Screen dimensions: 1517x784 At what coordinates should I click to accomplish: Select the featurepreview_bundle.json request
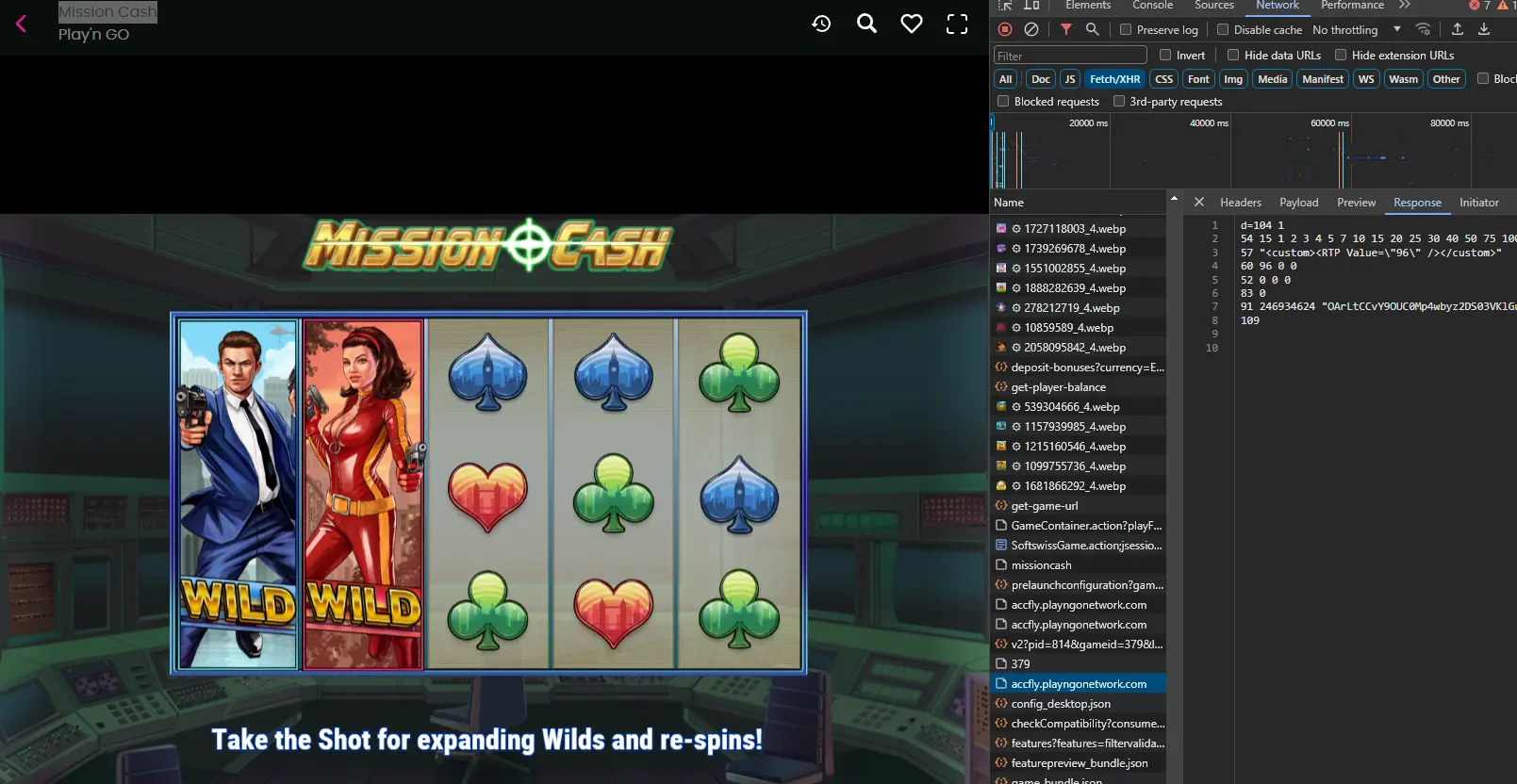click(1080, 763)
